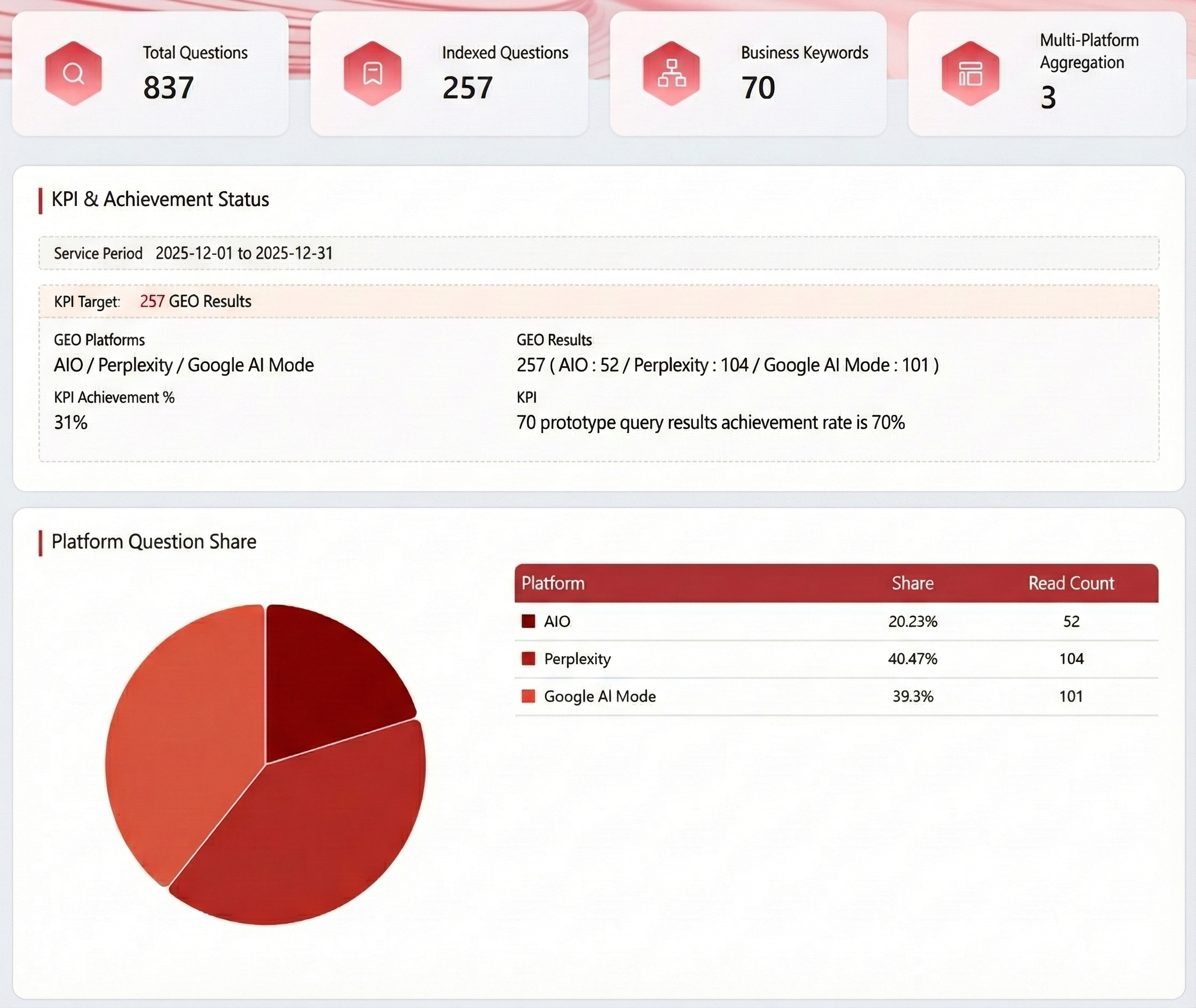Sort by the Share column header
Image resolution: width=1196 pixels, height=1008 pixels.
pos(912,583)
